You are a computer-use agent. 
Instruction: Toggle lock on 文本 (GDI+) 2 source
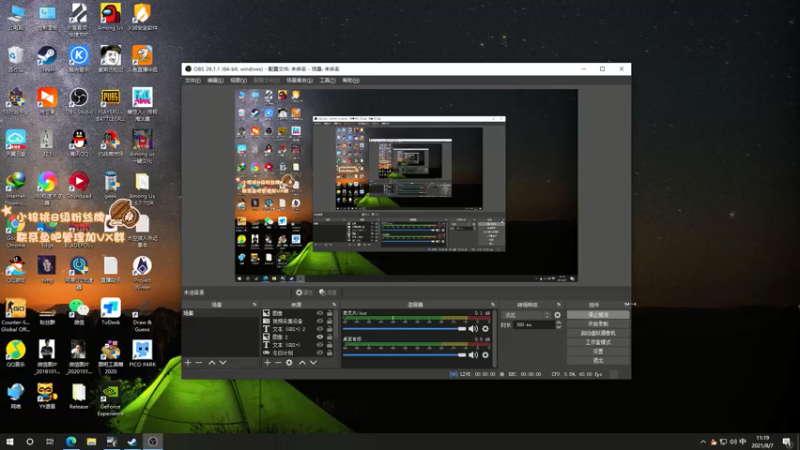point(330,329)
